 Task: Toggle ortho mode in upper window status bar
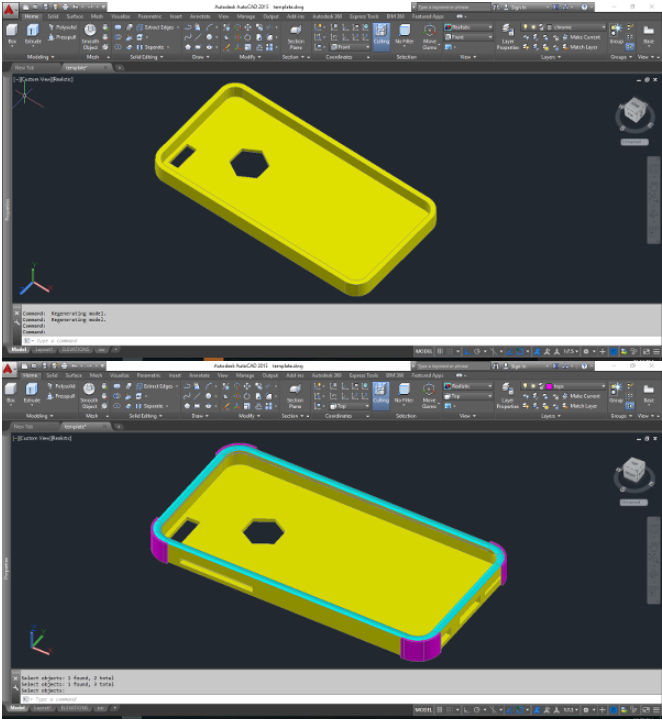pyautogui.click(x=467, y=352)
